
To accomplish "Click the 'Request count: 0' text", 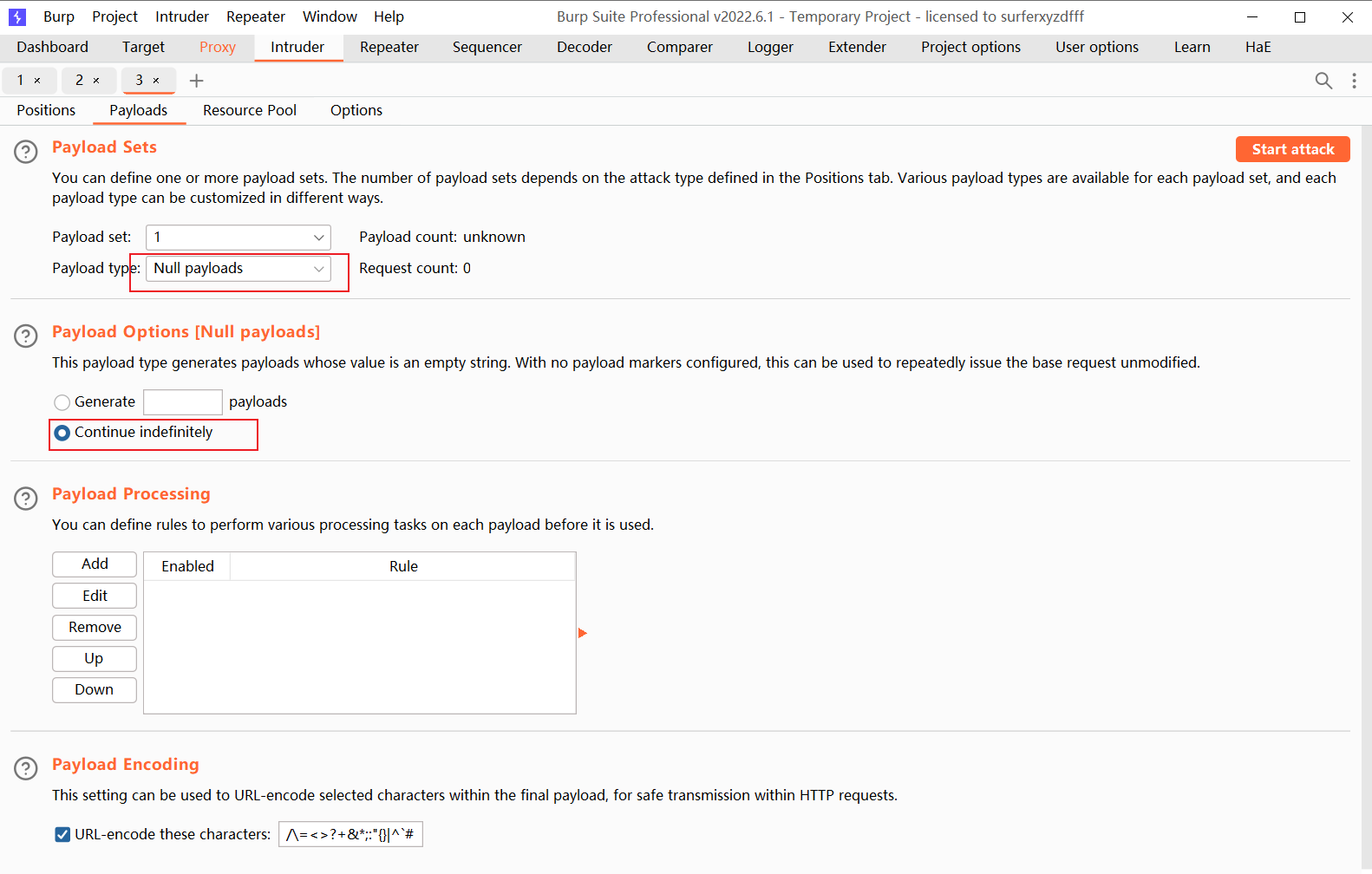I will tap(415, 269).
